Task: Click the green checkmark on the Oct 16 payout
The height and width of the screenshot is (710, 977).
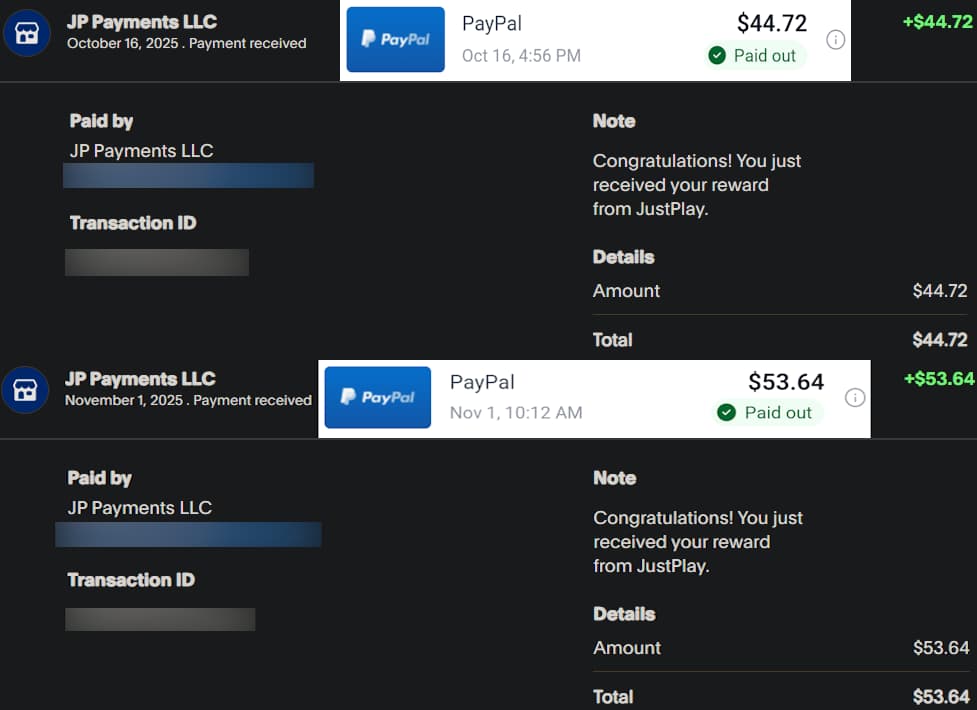Action: (717, 56)
